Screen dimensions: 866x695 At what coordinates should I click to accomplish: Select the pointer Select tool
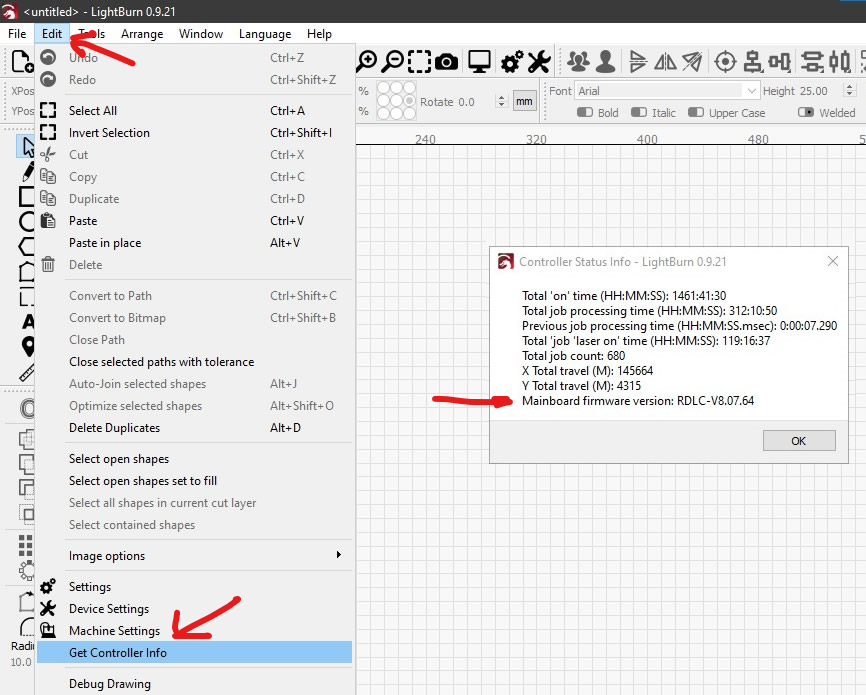point(27,147)
